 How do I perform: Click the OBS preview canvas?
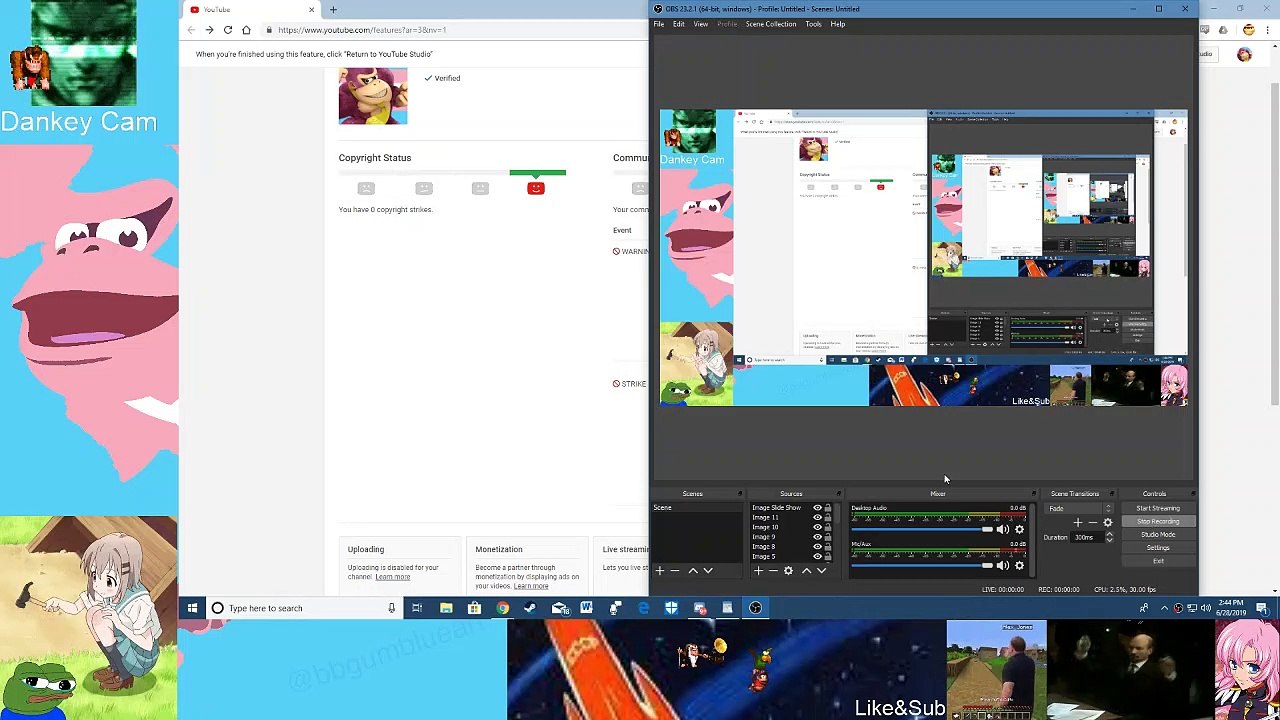pos(923,258)
